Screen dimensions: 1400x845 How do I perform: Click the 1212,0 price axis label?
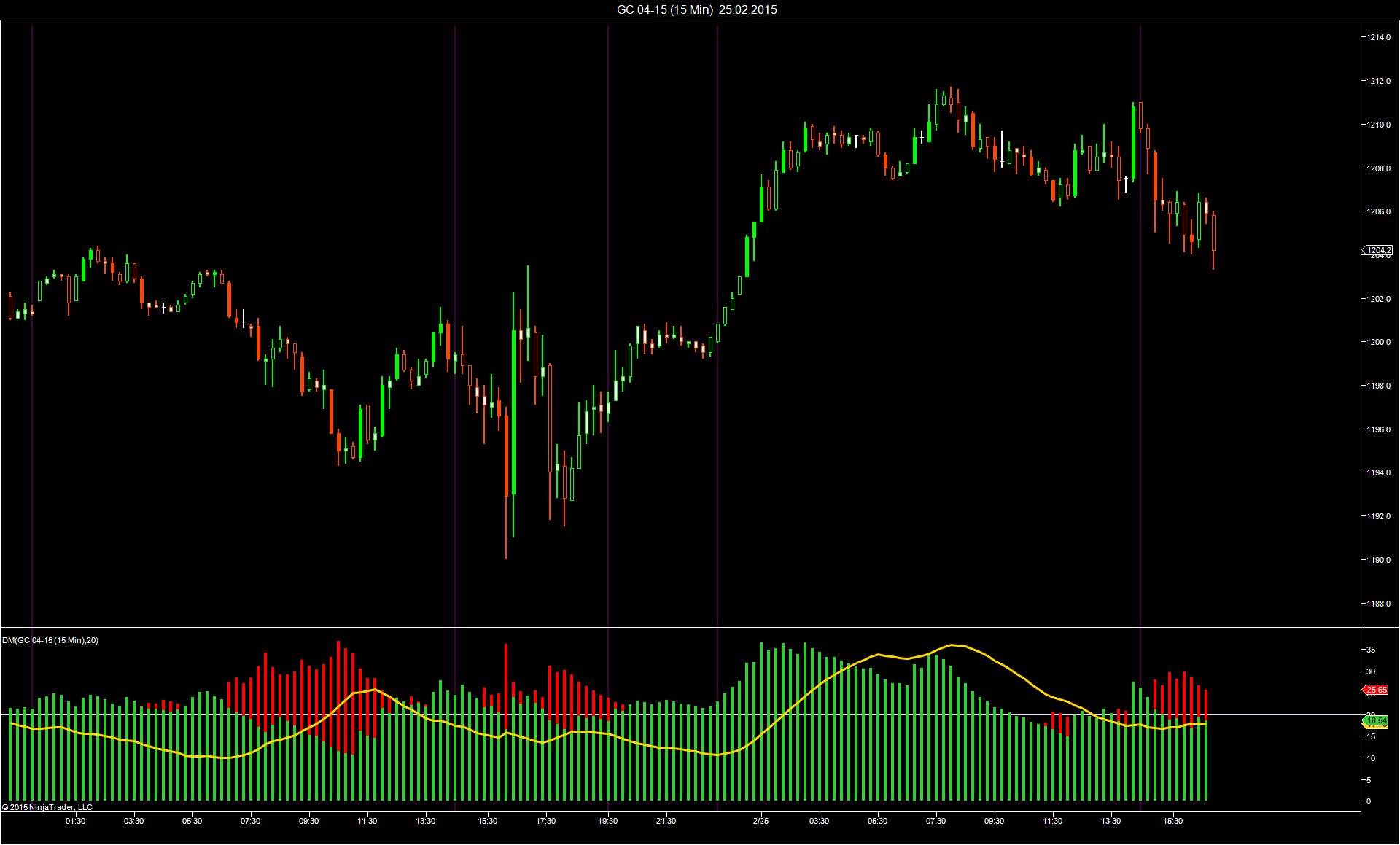1378,81
